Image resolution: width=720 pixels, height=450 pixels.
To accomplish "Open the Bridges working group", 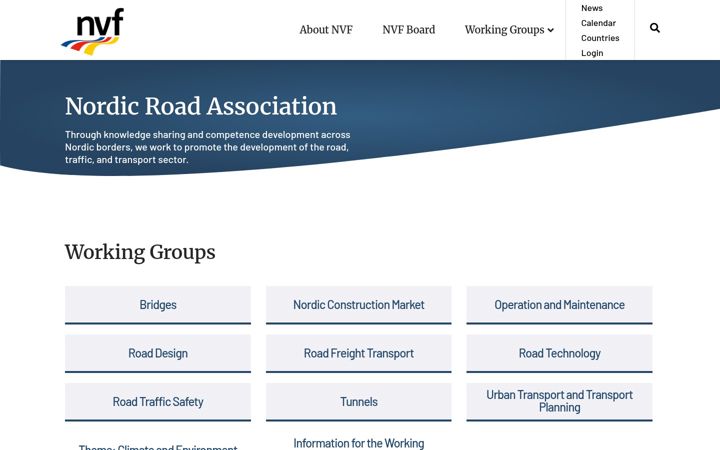I will coord(158,305).
